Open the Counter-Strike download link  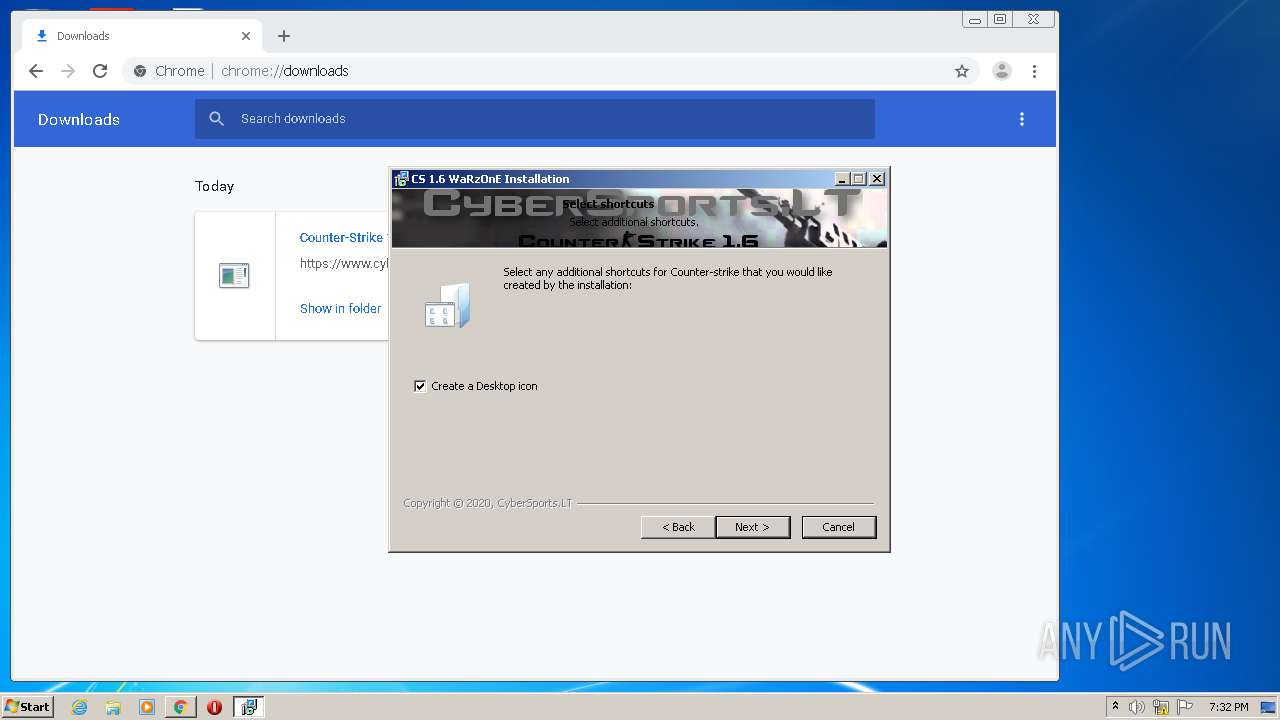click(x=342, y=237)
